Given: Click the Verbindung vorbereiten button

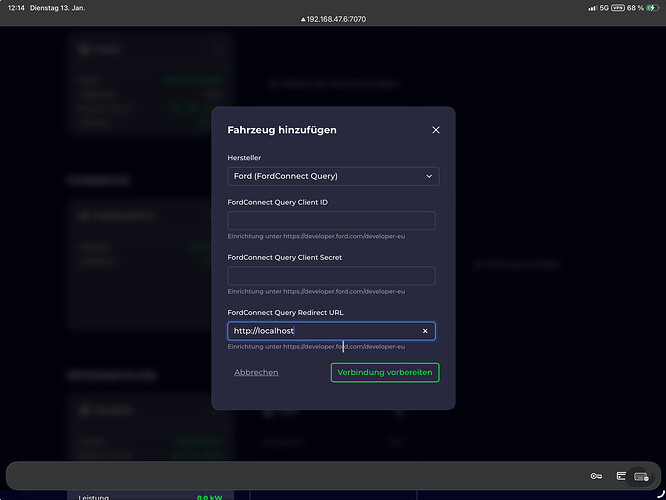Looking at the screenshot, I should pos(385,373).
